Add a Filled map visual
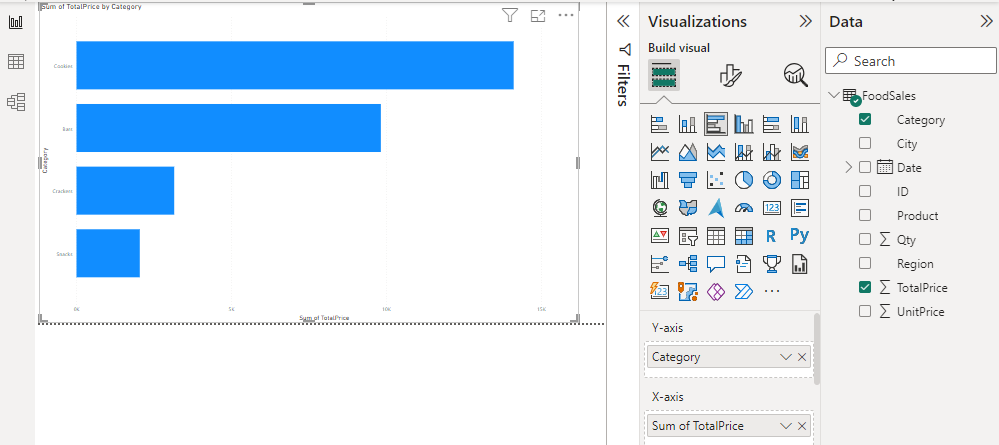The height and width of the screenshot is (445, 999). 687,208
